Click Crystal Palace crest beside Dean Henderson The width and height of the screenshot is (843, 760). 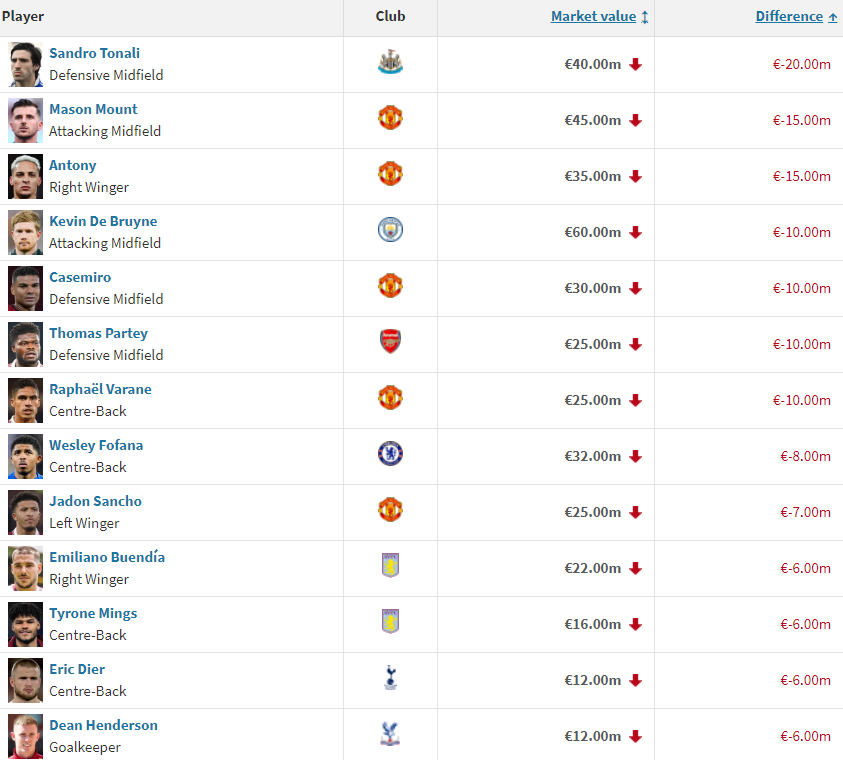click(390, 736)
